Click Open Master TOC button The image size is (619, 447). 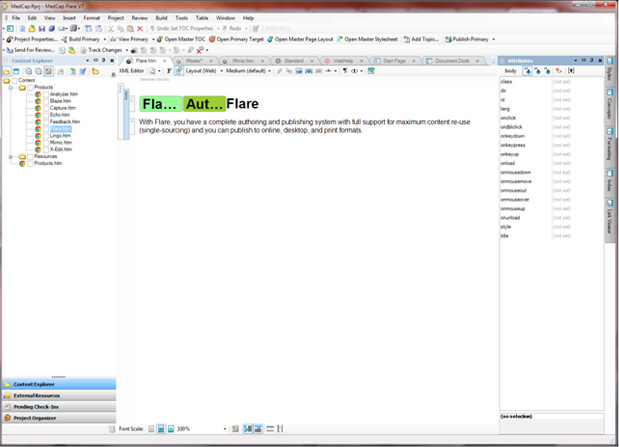pos(181,39)
